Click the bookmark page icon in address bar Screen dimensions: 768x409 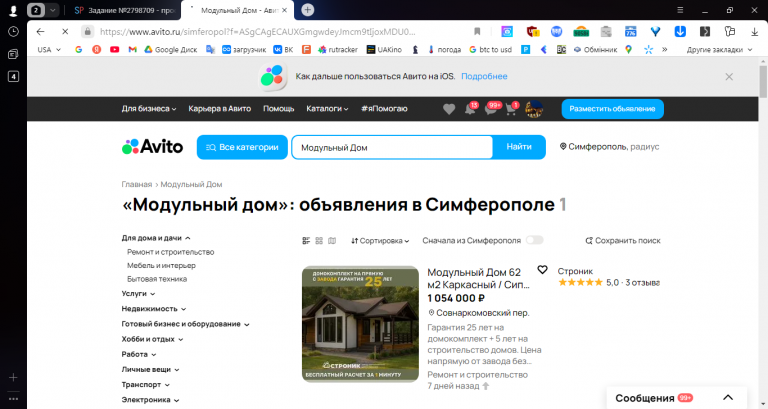(x=477, y=32)
